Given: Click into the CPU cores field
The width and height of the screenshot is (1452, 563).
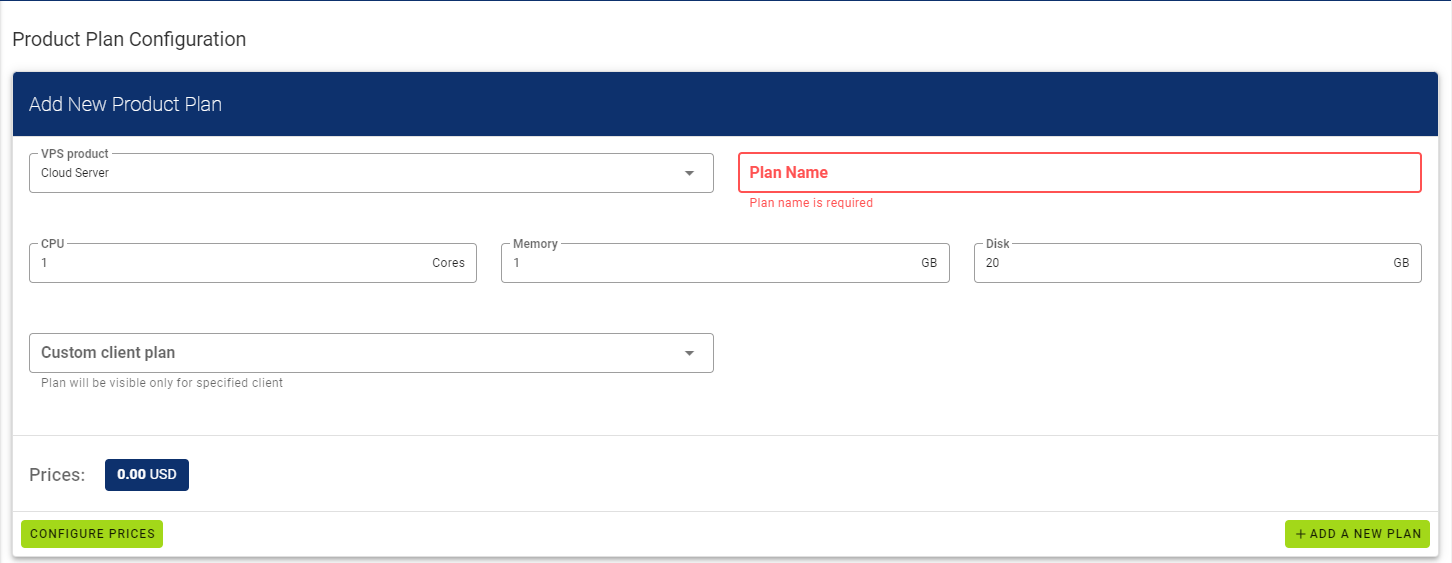Looking at the screenshot, I should (230, 263).
